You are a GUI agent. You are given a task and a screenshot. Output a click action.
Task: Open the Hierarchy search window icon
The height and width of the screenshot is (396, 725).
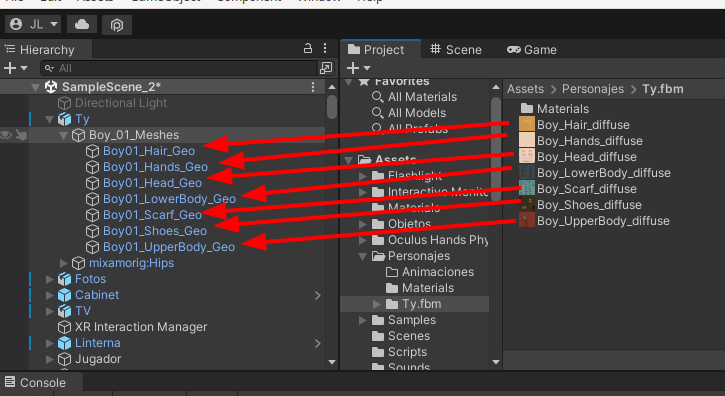(326, 68)
